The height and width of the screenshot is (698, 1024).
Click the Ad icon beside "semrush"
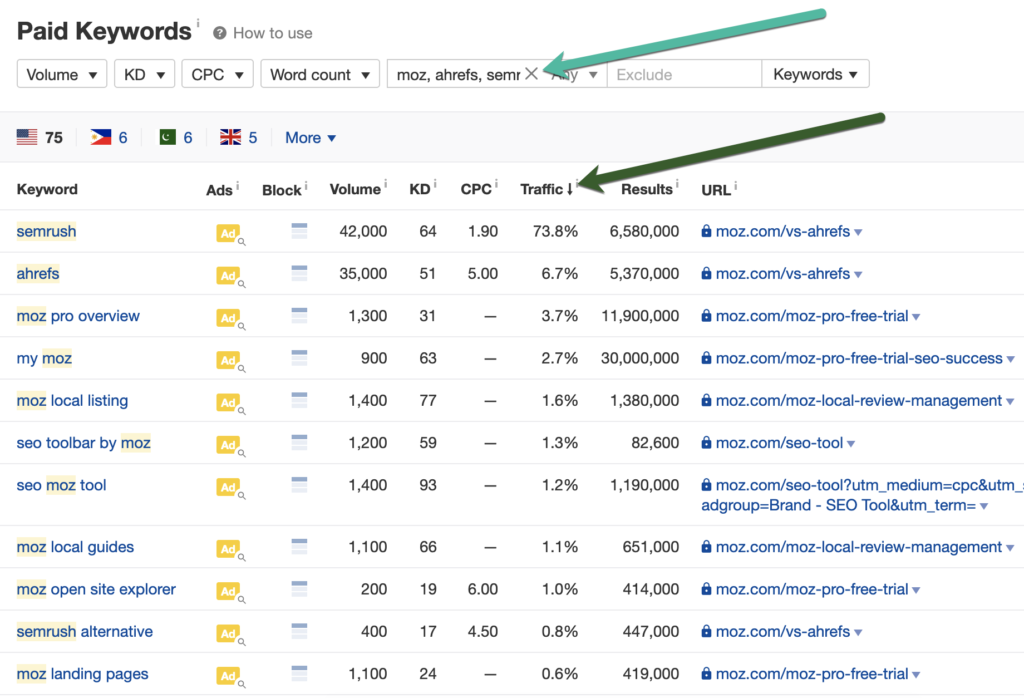click(229, 232)
